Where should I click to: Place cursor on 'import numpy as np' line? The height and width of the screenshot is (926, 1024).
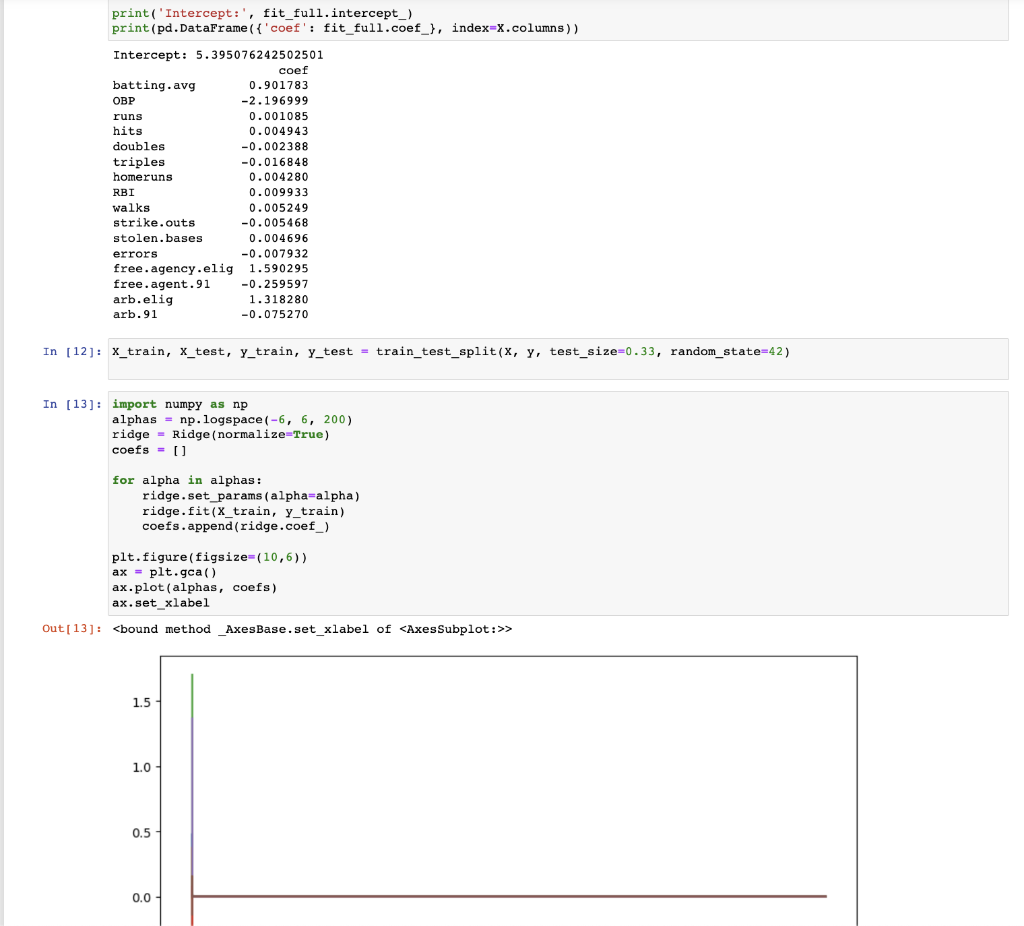(180, 404)
